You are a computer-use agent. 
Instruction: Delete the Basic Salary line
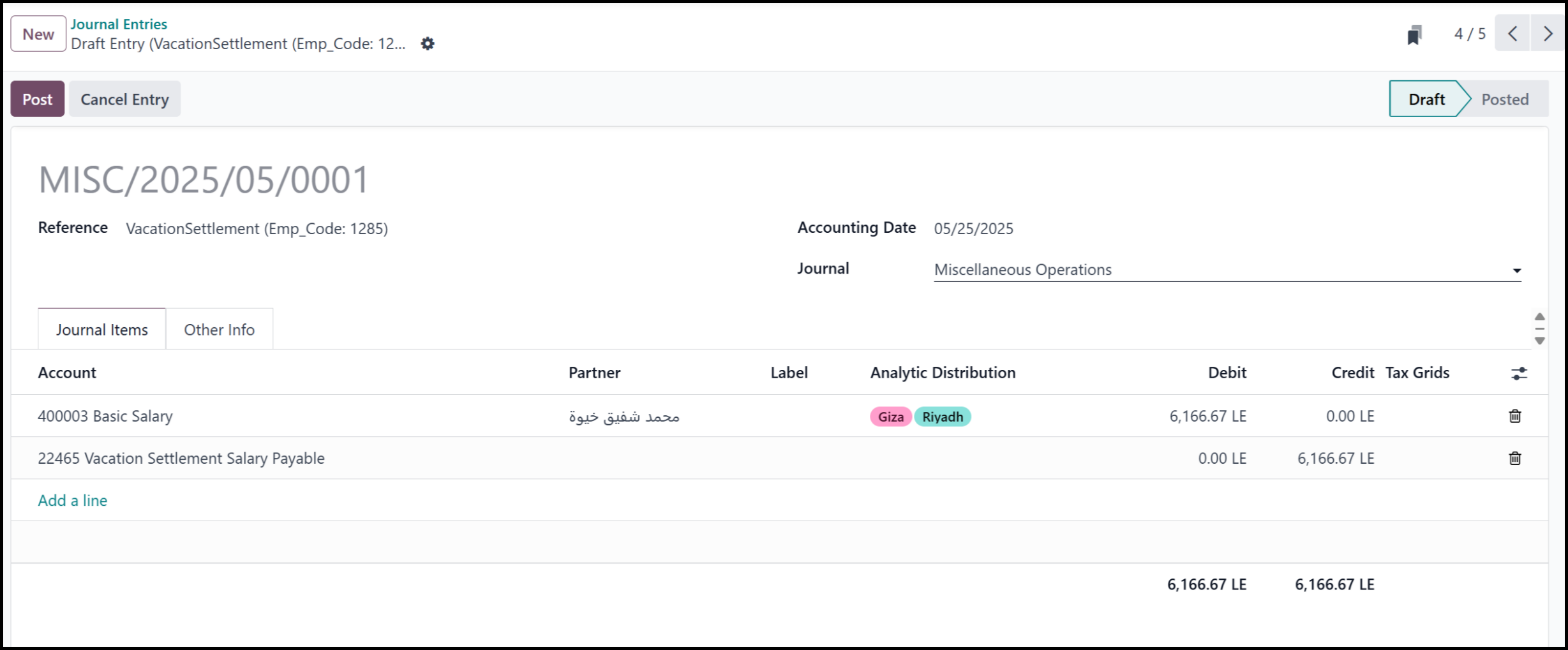coord(1515,417)
